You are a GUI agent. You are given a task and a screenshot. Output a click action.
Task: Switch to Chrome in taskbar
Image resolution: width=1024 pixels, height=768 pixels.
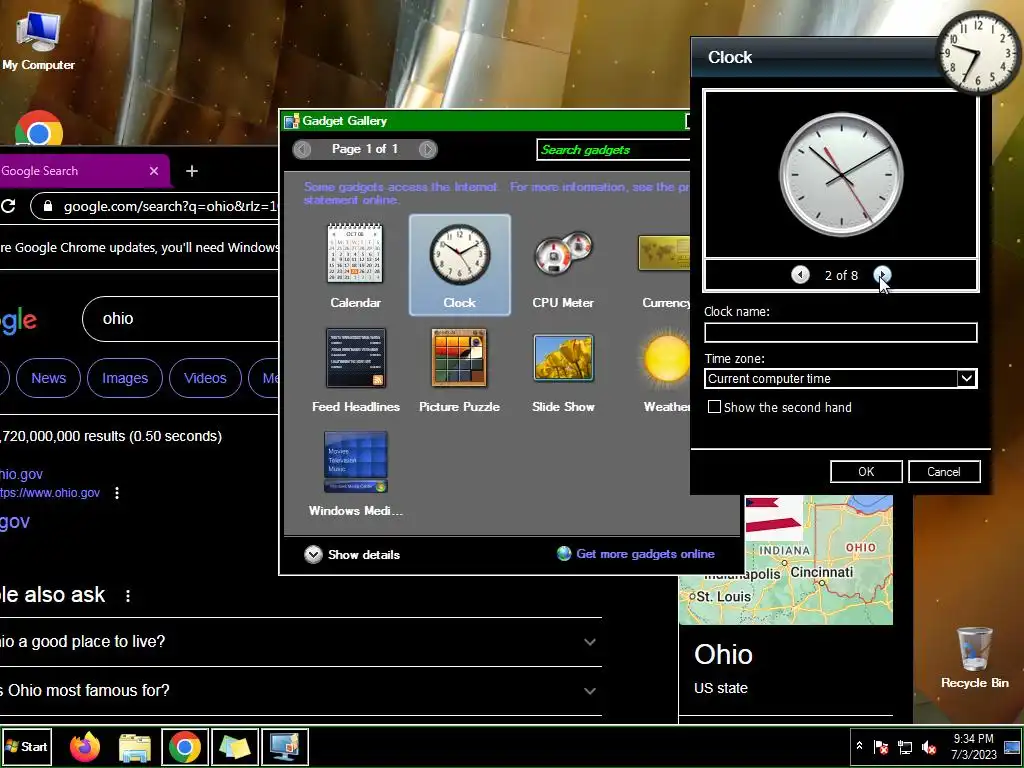point(185,746)
